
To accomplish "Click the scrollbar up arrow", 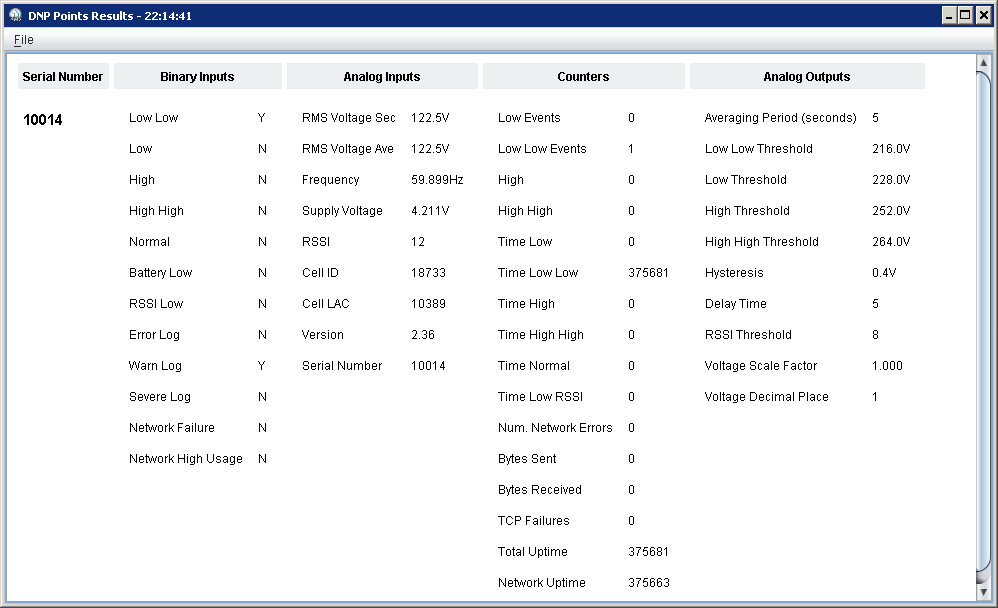I will [983, 61].
